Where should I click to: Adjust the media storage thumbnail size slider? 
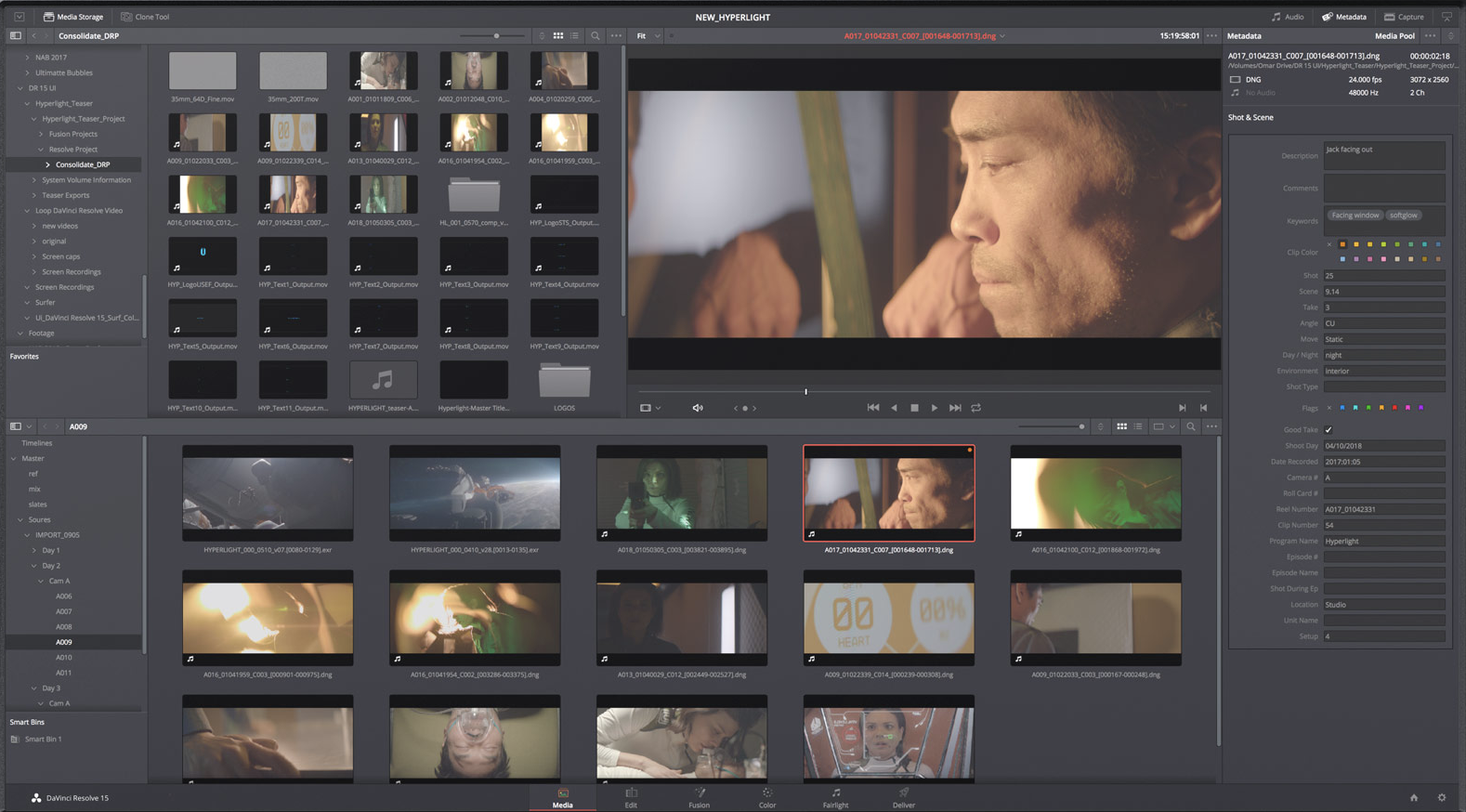tap(494, 36)
